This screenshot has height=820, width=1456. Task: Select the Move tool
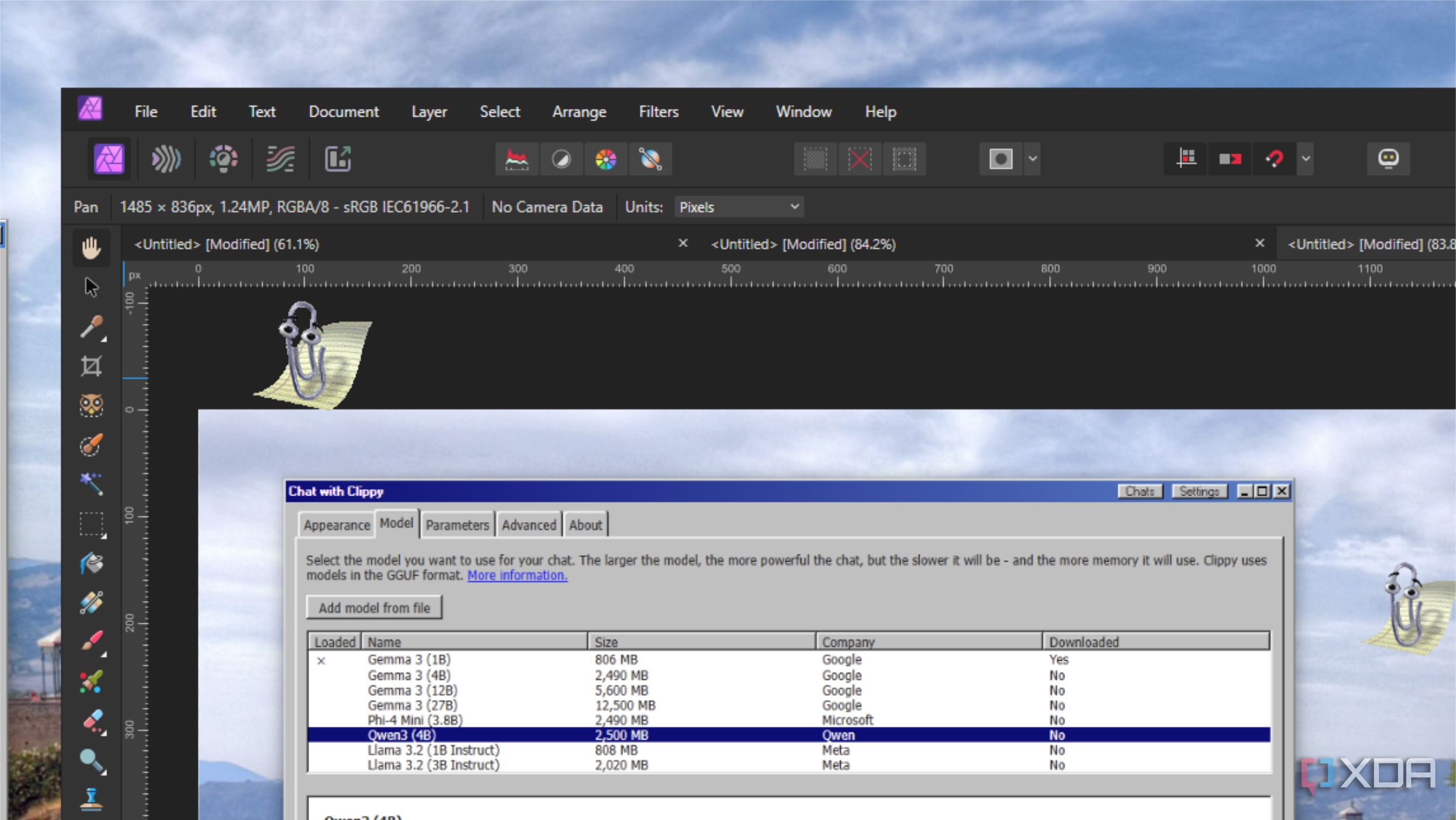pos(91,287)
